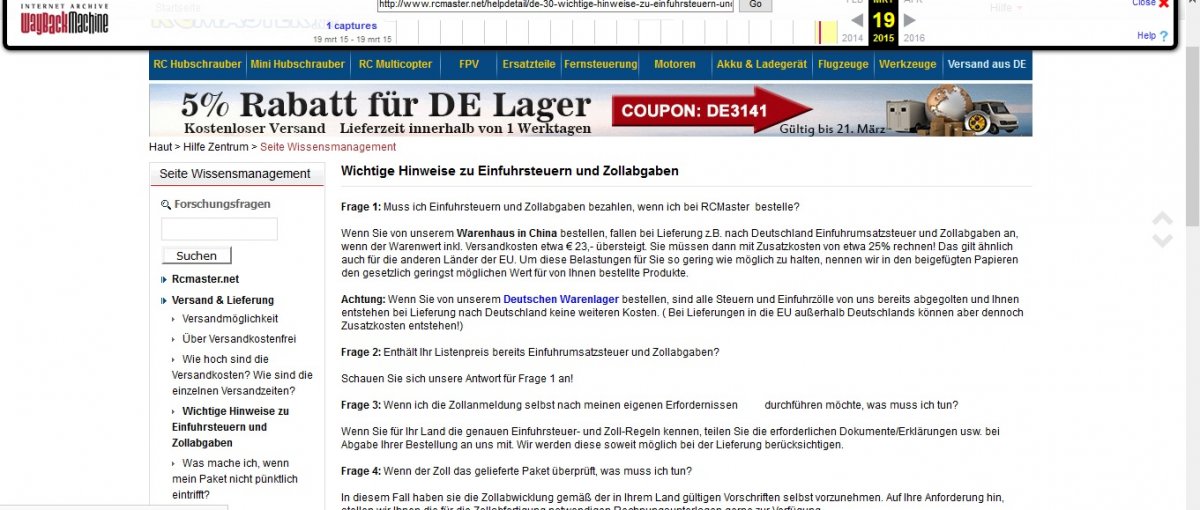Viewport: 1200px width, 510px height.
Task: Go to the previous 2014 capture arrow
Action: pos(856,20)
